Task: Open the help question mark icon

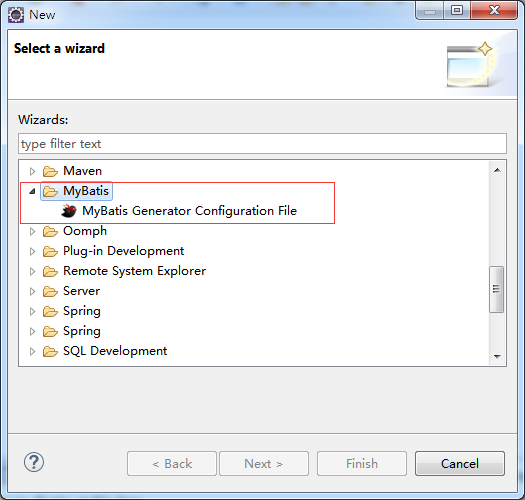Action: pos(34,462)
